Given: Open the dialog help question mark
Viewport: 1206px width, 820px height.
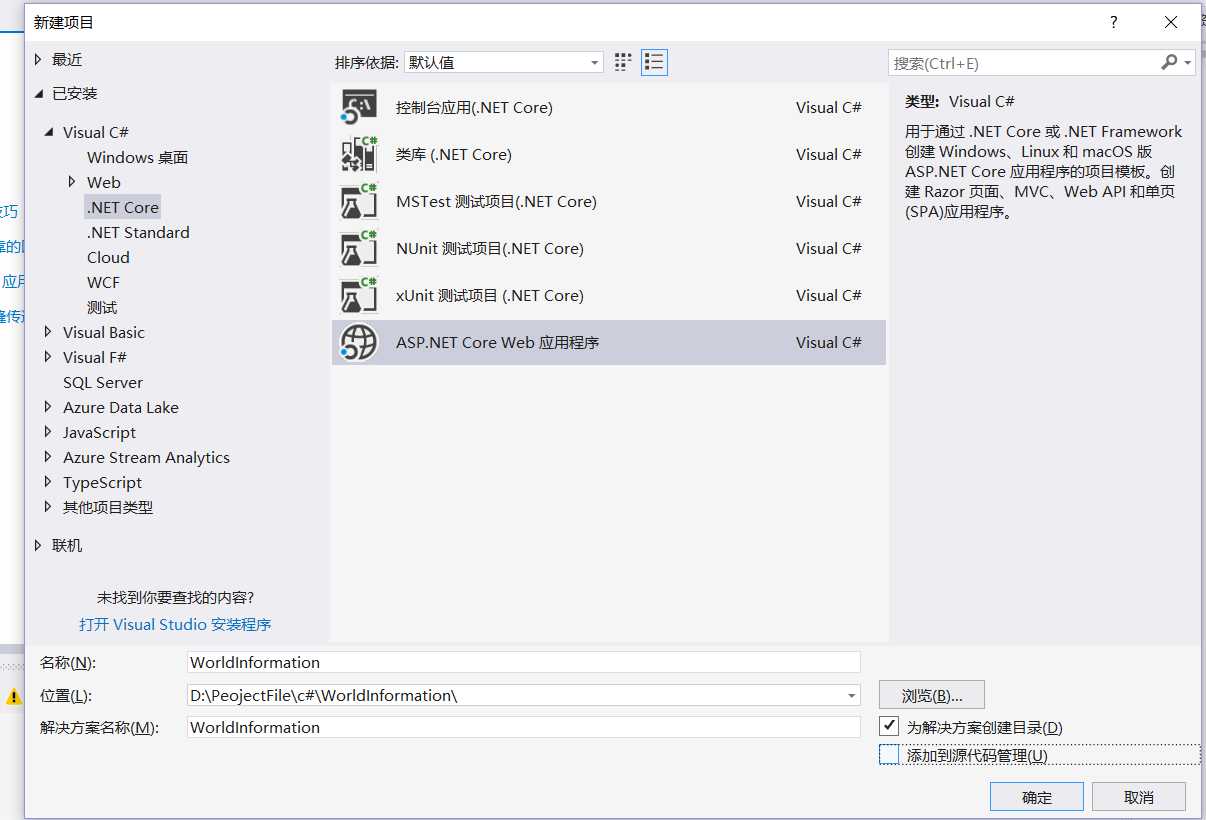Looking at the screenshot, I should [x=1113, y=22].
